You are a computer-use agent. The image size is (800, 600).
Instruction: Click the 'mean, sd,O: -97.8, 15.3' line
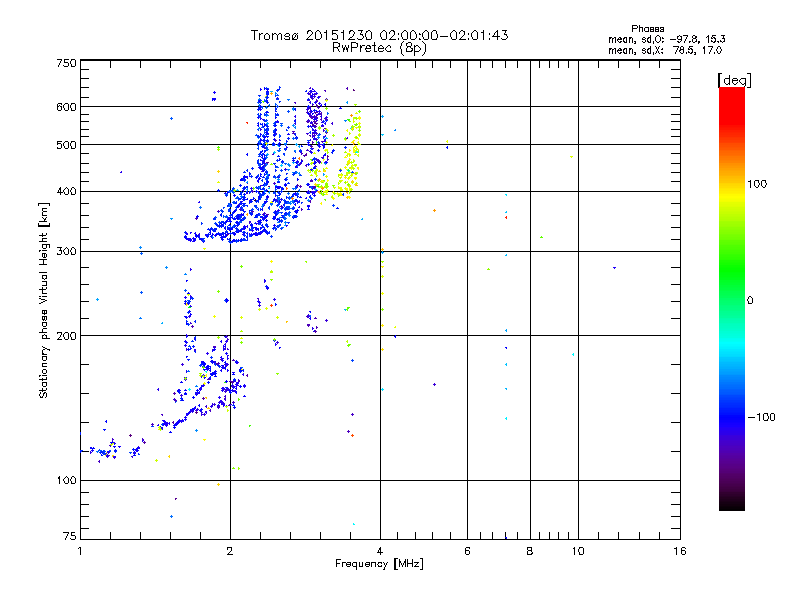click(x=666, y=39)
